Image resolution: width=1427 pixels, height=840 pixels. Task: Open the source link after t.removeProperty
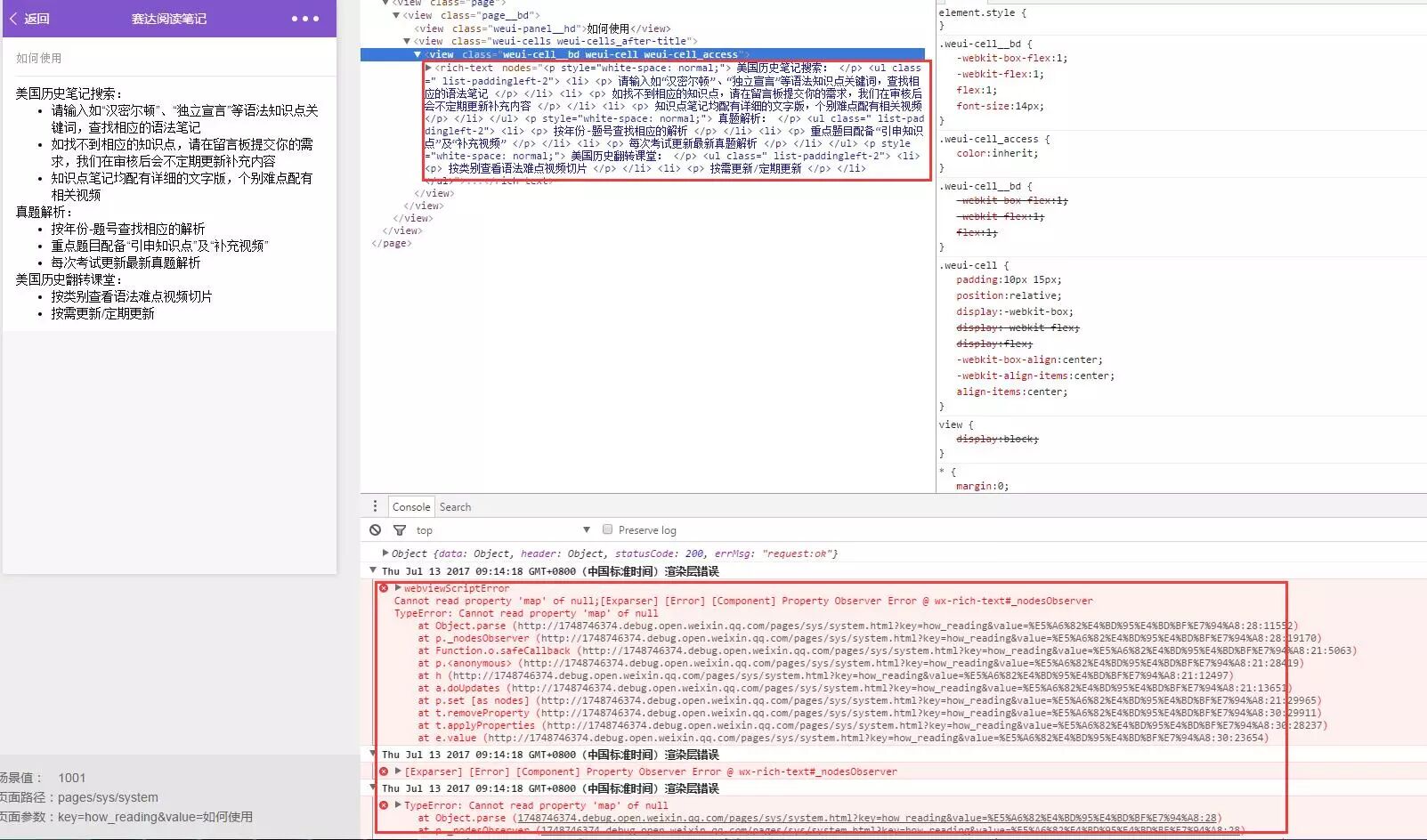[930, 713]
